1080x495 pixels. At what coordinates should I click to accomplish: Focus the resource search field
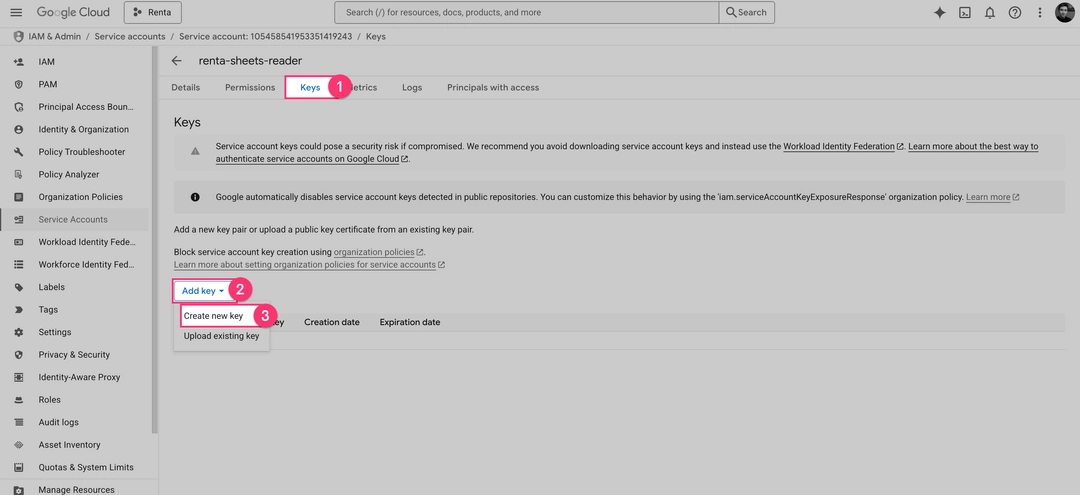pos(527,12)
